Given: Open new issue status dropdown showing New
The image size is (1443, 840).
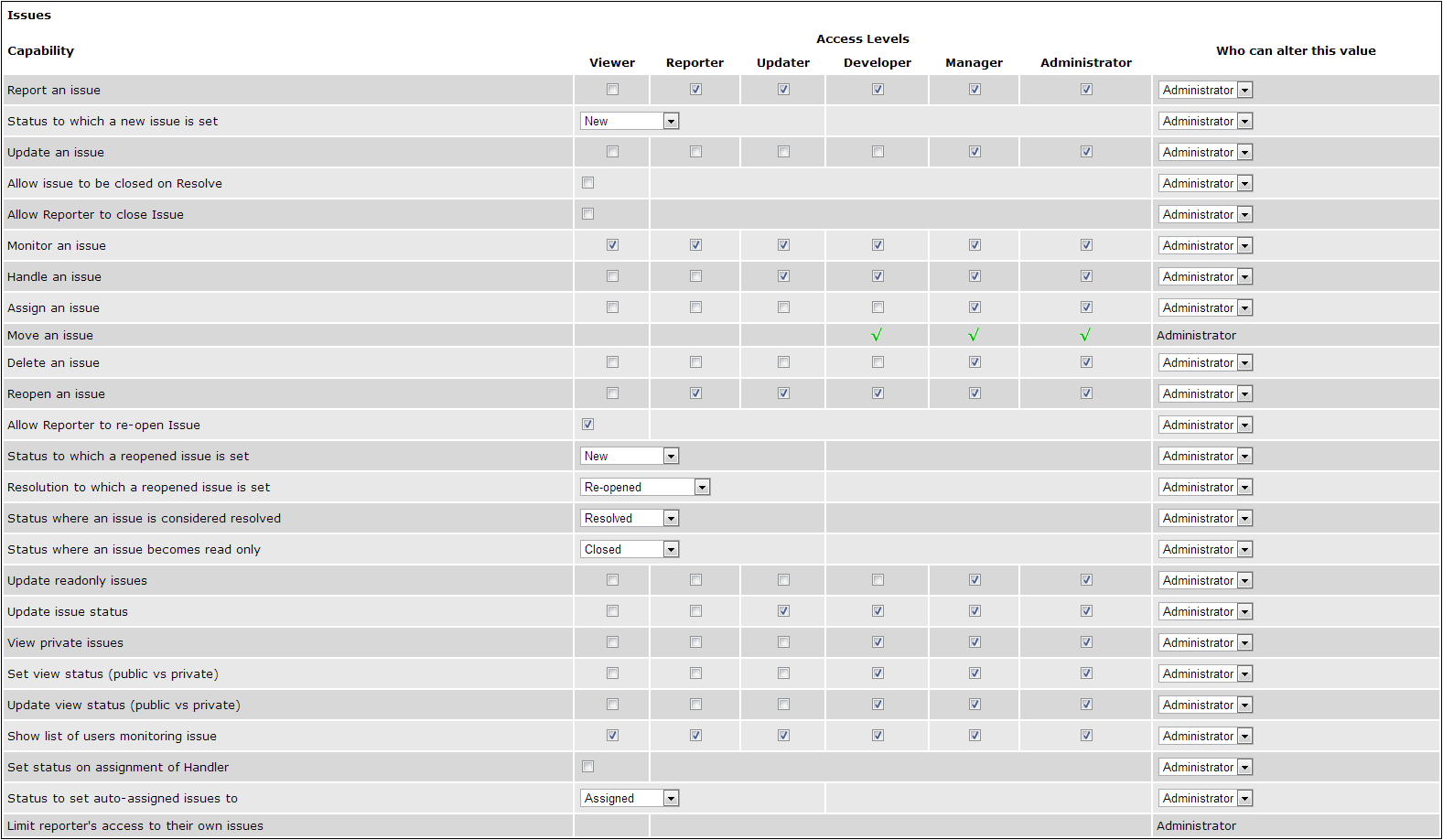Looking at the screenshot, I should (x=630, y=121).
